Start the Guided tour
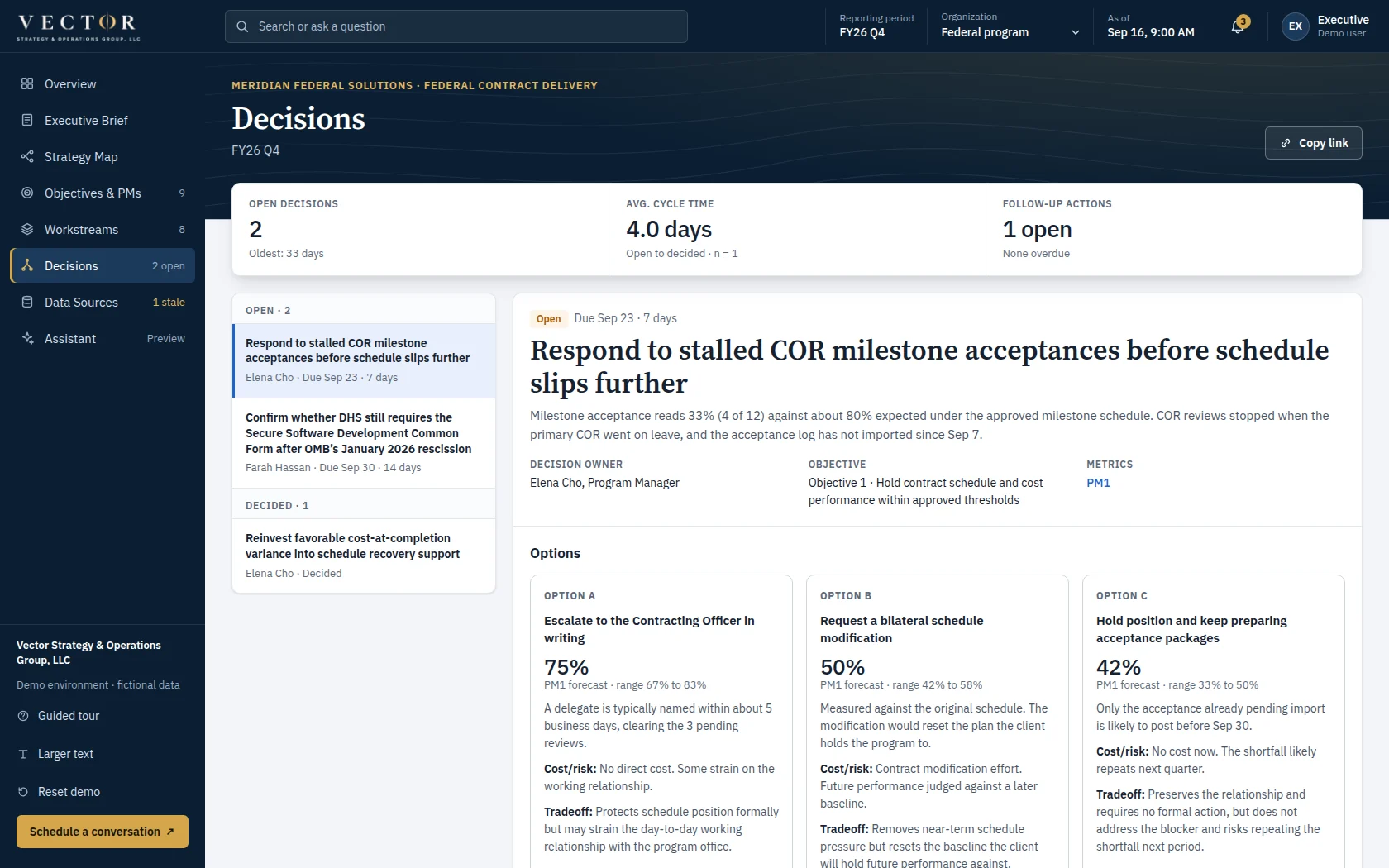Screen dimensions: 1389x868 pos(68,716)
